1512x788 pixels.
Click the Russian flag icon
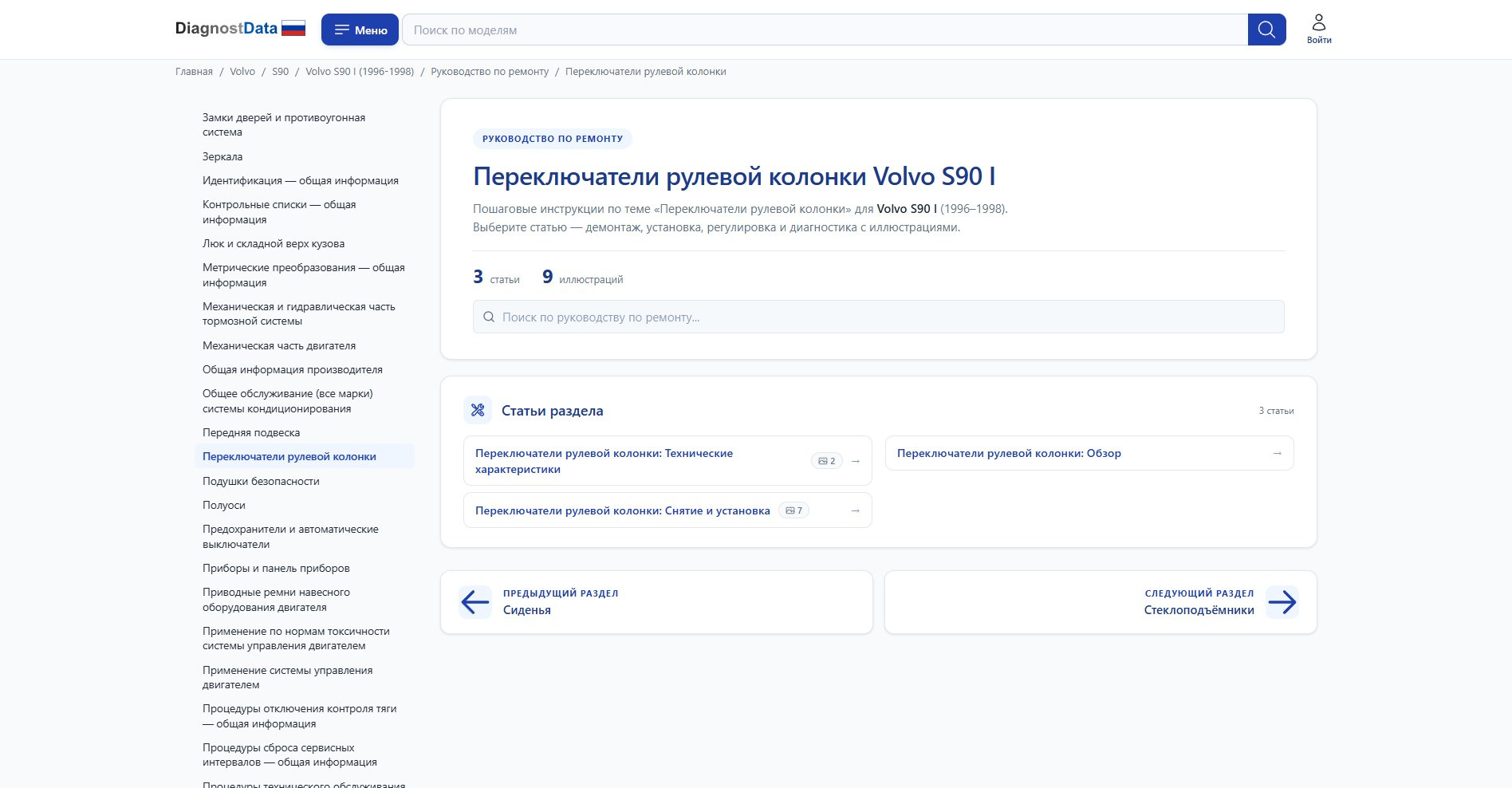pyautogui.click(x=293, y=29)
